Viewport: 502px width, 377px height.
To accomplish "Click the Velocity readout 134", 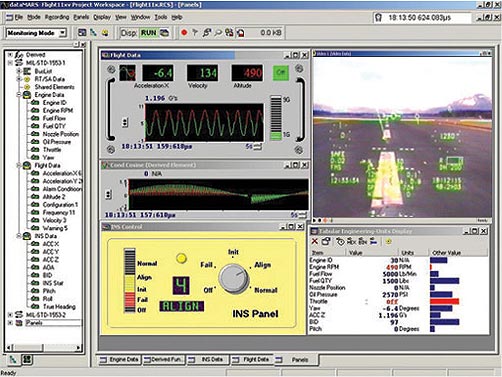I will coord(203,73).
